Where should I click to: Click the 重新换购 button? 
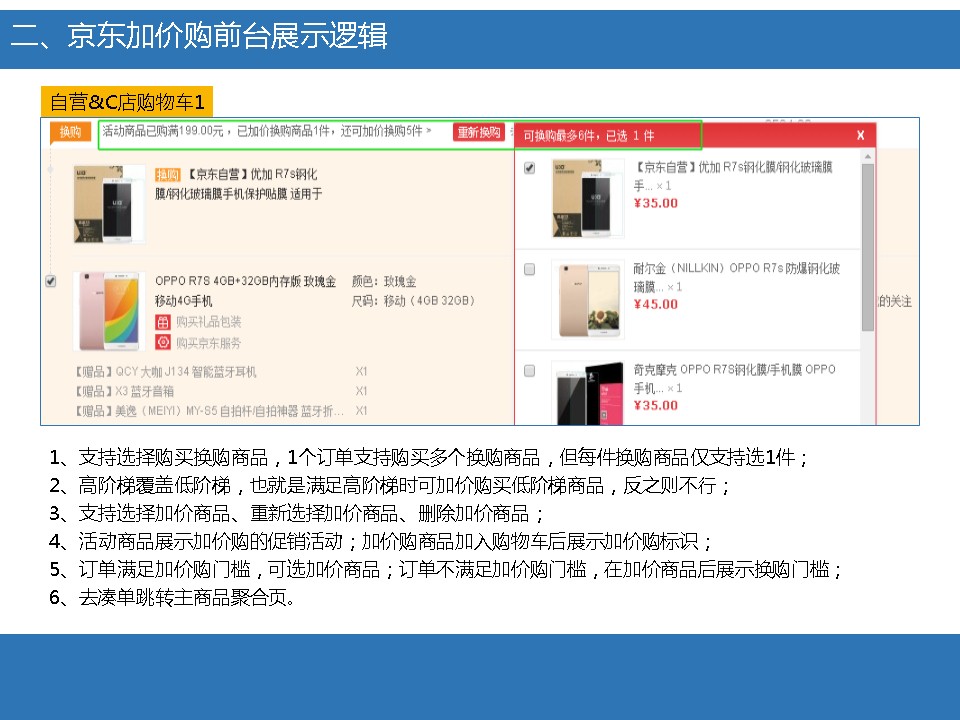479,132
